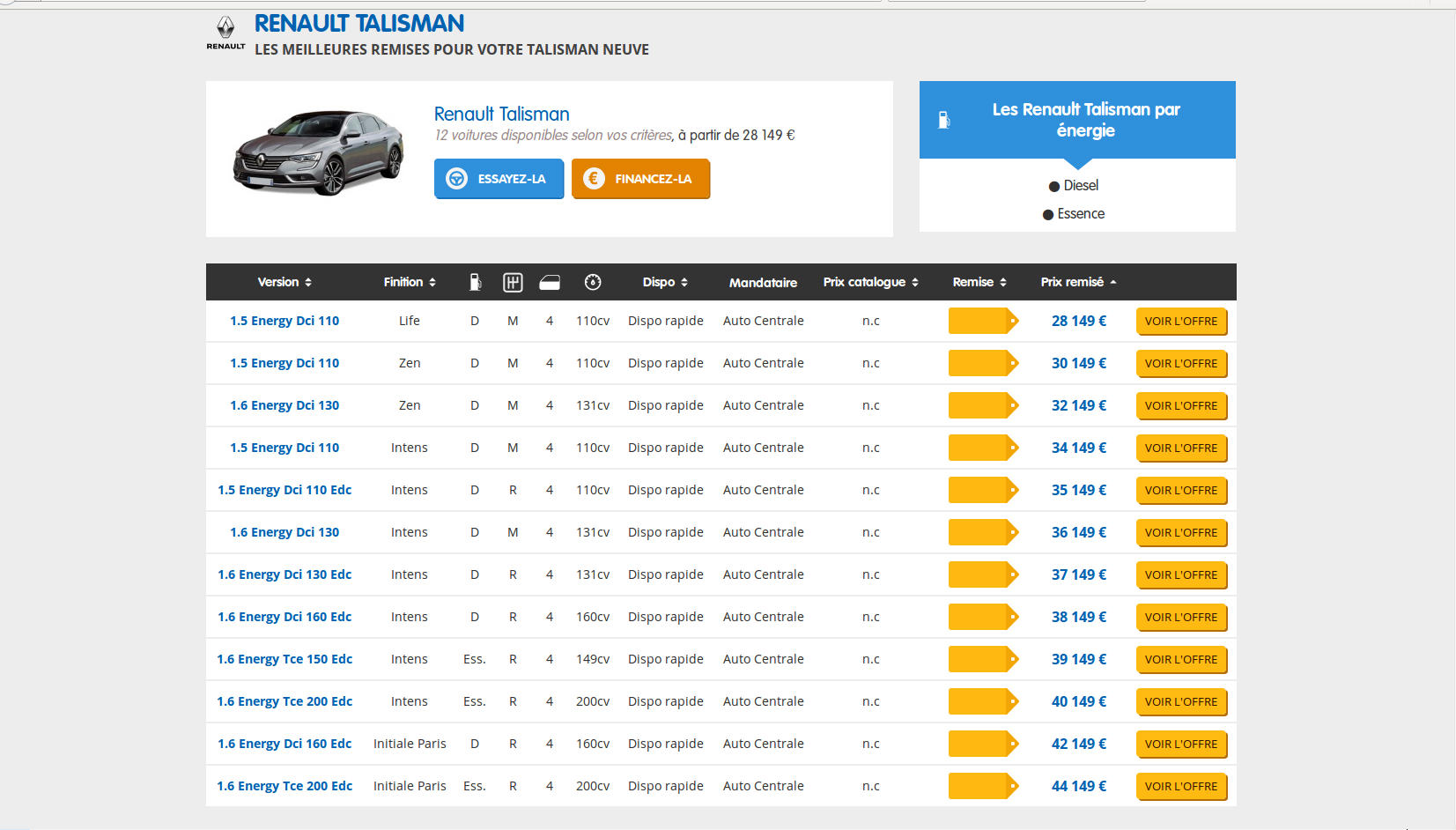Click discount tag for 39 149 € row
Image resolution: width=1456 pixels, height=830 pixels.
984,659
